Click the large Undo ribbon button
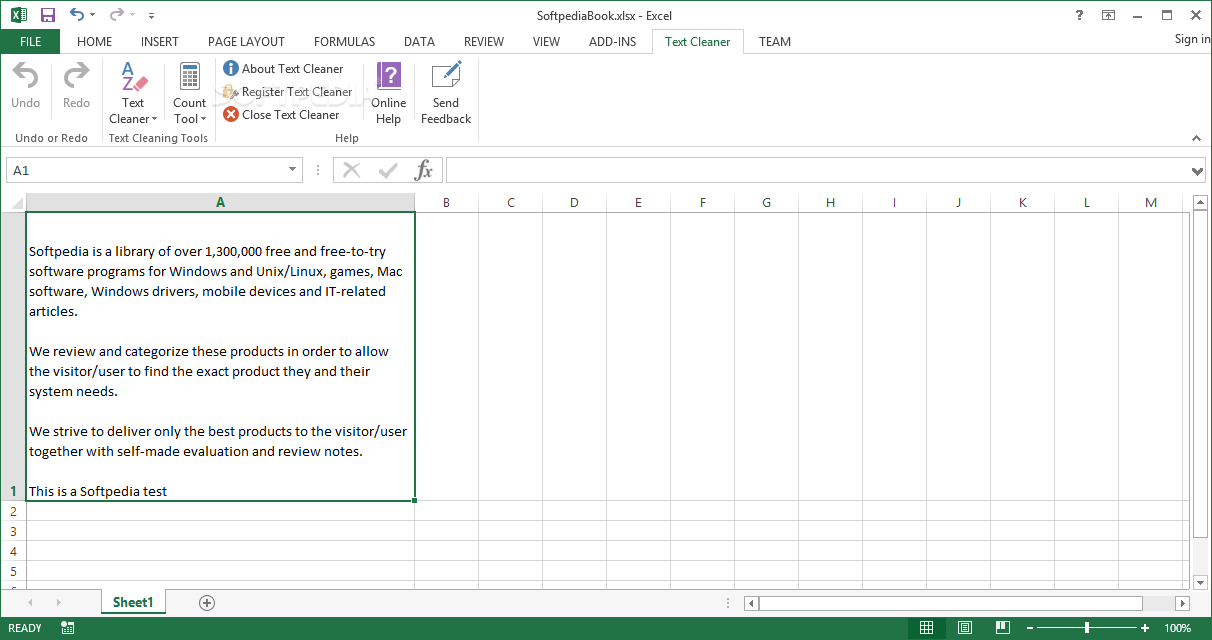Screen dimensions: 1212x640 point(26,86)
